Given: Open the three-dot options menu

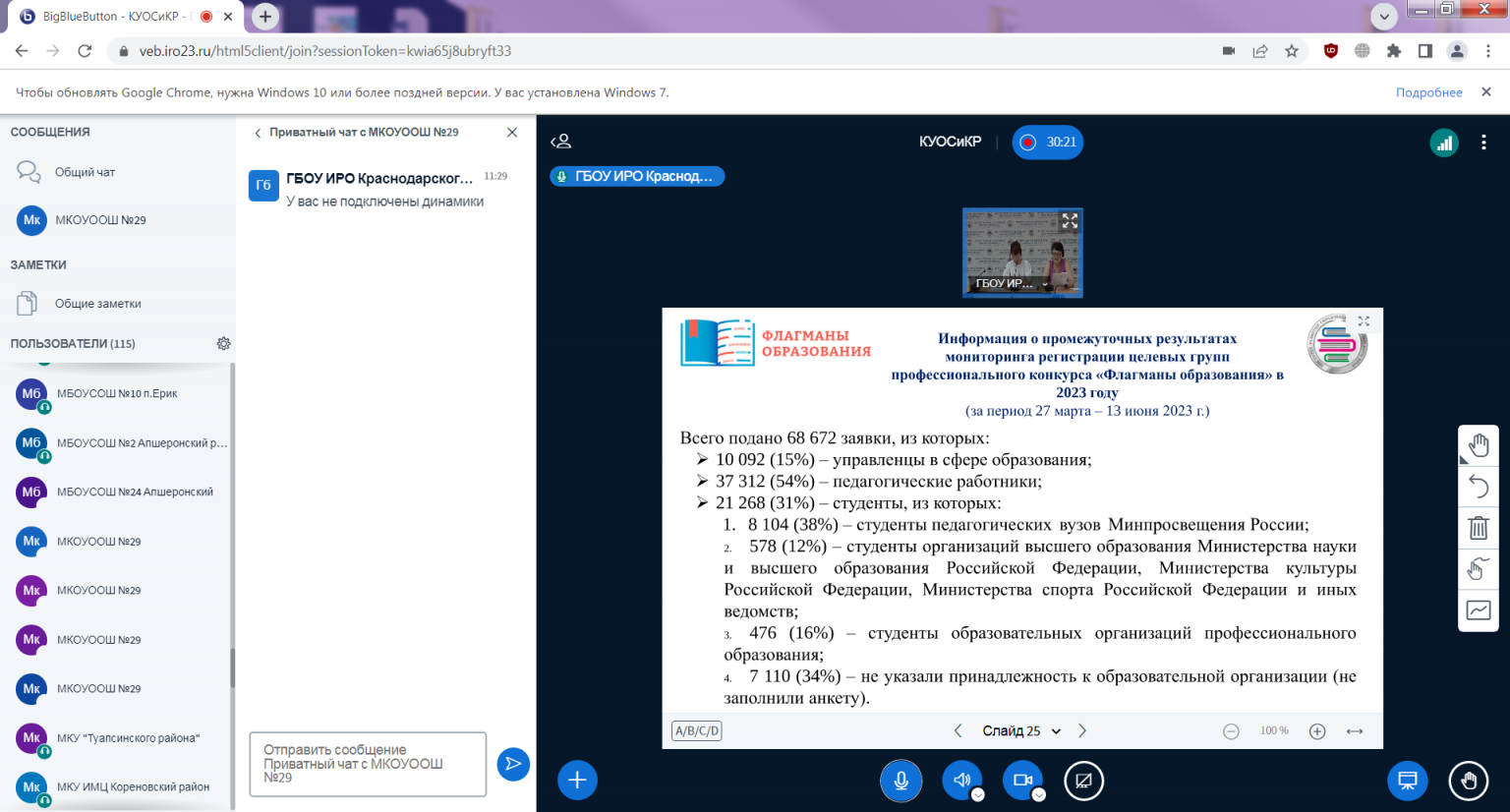Looking at the screenshot, I should (x=1483, y=143).
